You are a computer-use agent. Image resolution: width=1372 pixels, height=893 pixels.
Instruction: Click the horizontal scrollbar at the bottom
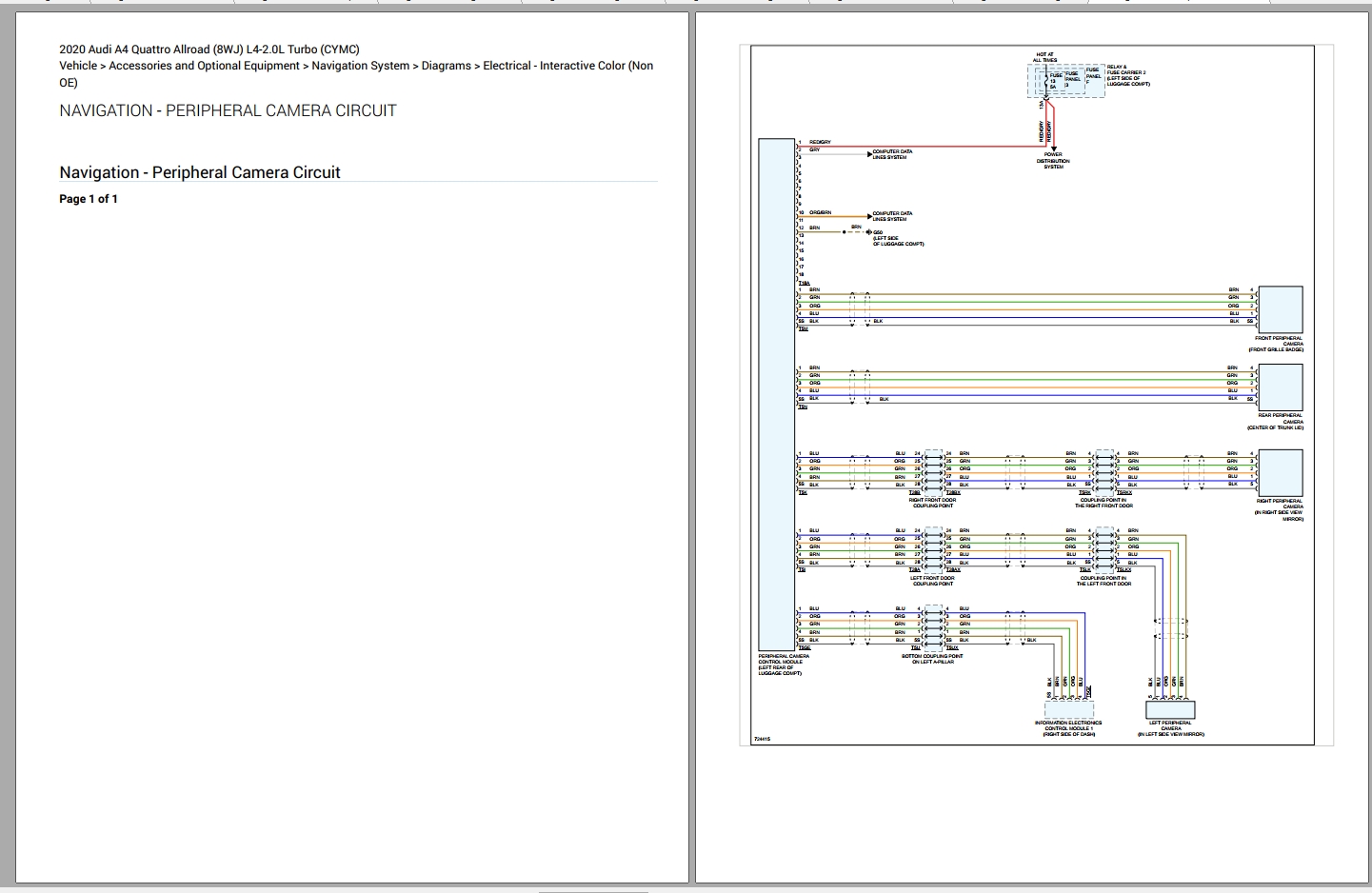pyautogui.click(x=590, y=889)
